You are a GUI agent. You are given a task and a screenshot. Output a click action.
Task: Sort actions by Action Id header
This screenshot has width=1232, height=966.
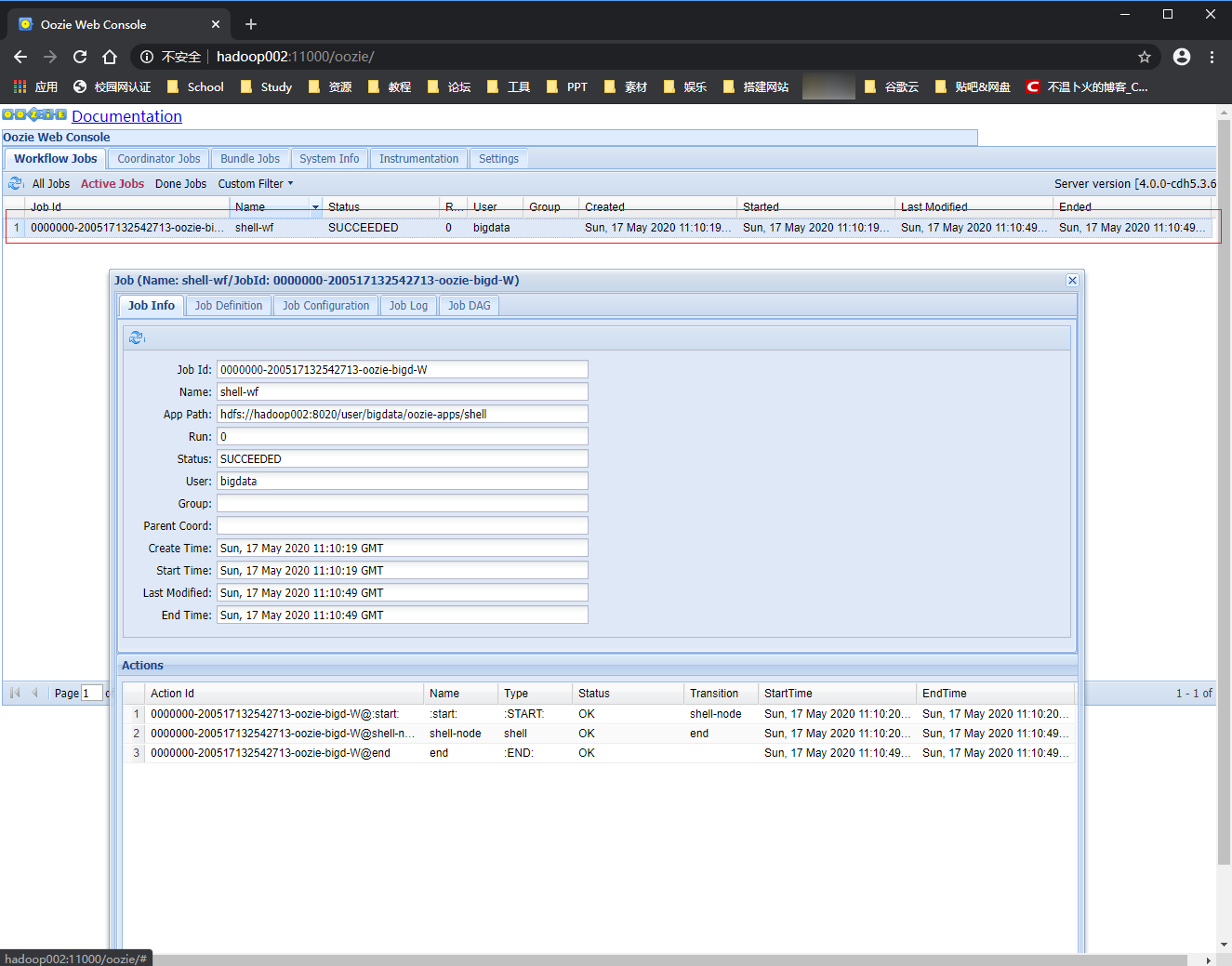click(285, 694)
